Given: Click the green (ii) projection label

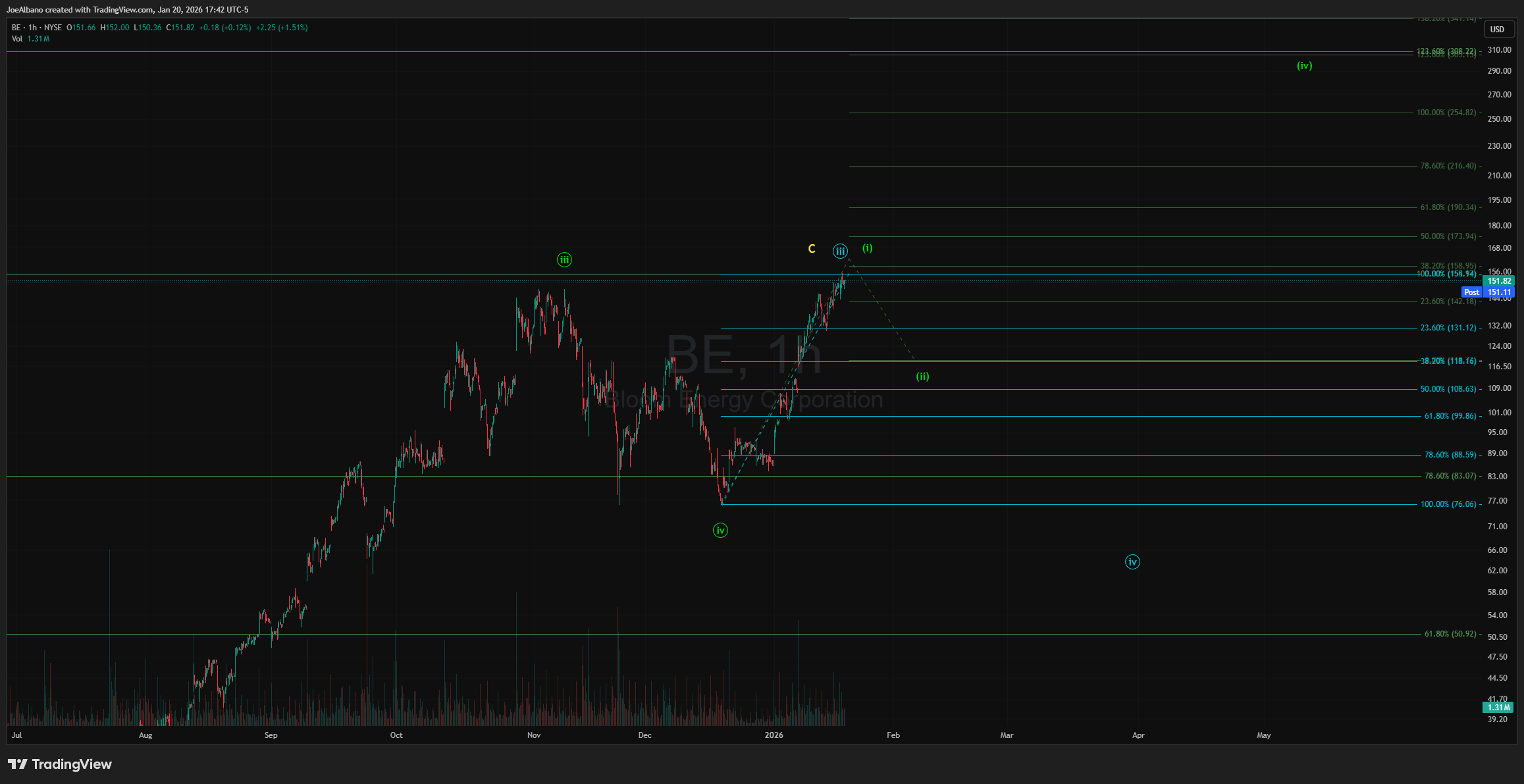Looking at the screenshot, I should (922, 377).
